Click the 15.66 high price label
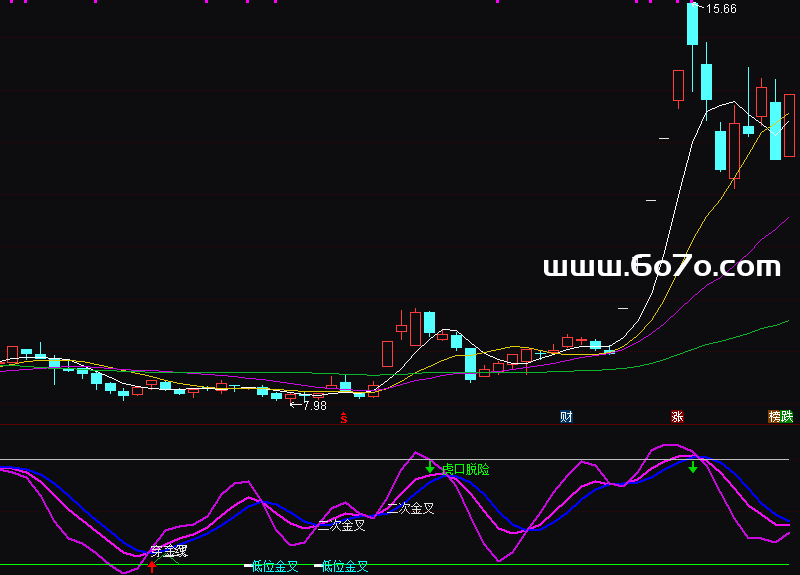Screen dimensions: 800x575 (x=720, y=9)
